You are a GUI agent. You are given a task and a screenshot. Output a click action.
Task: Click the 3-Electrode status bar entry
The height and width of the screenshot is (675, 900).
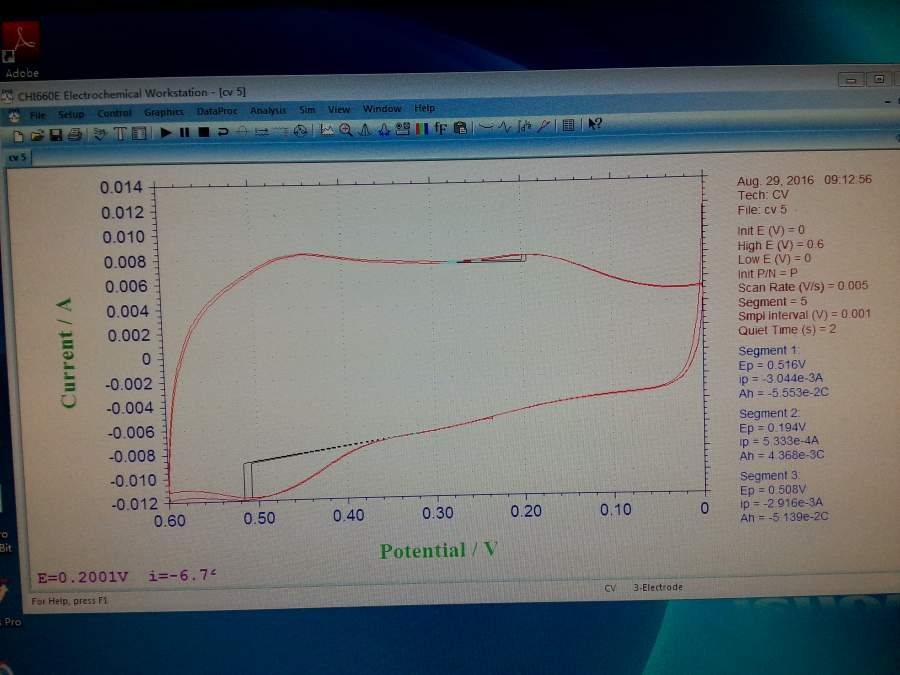(658, 587)
